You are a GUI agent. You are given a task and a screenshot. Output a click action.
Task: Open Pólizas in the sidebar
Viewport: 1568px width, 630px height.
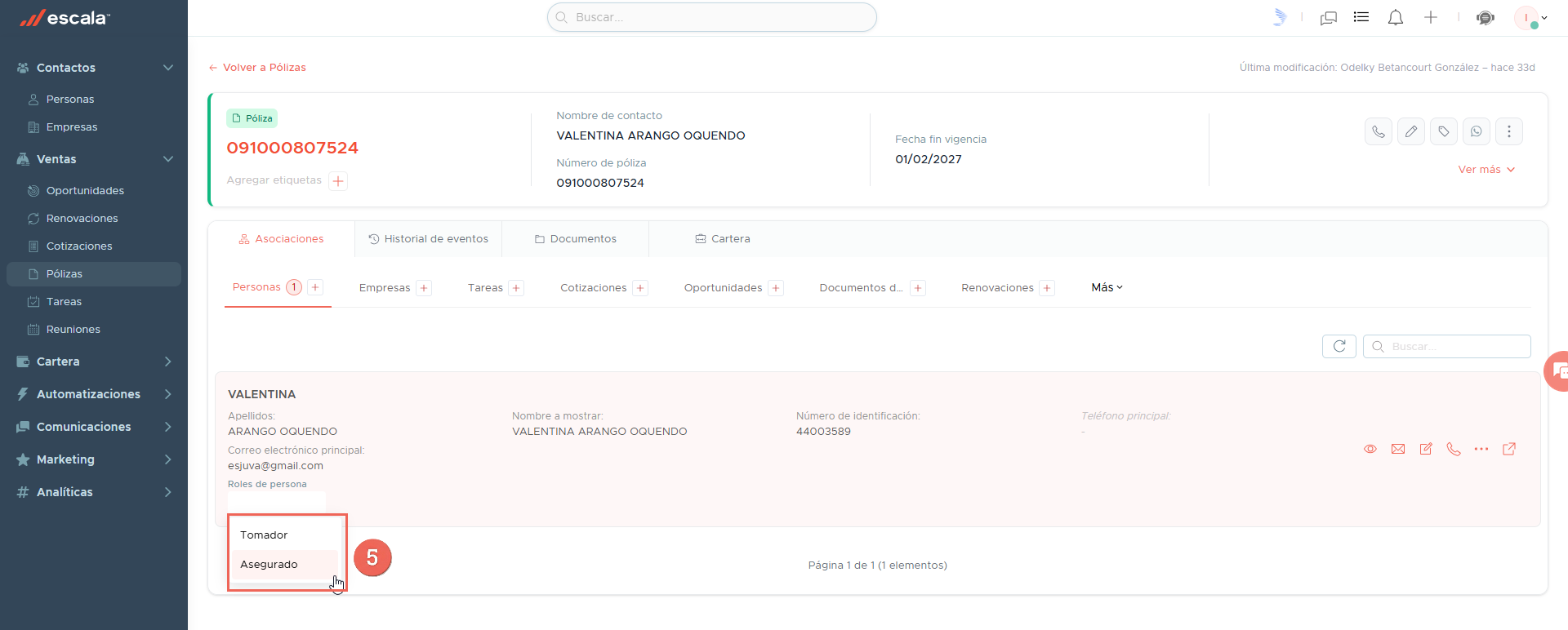tap(94, 274)
